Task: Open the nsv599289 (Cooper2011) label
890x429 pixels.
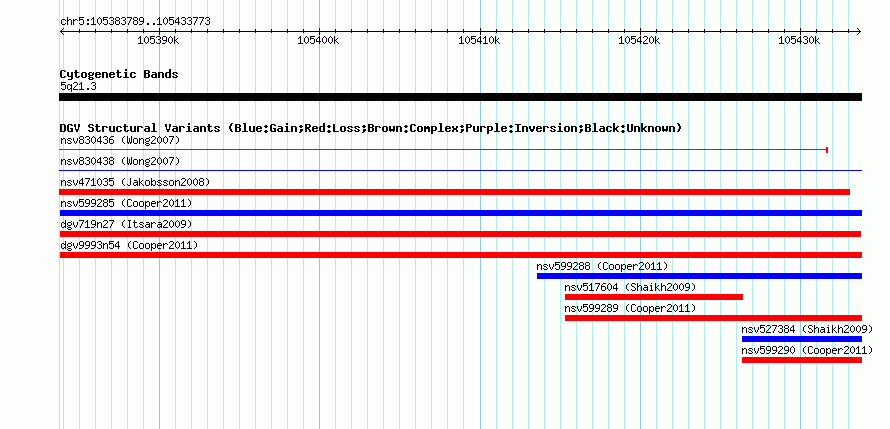Action: coord(630,308)
